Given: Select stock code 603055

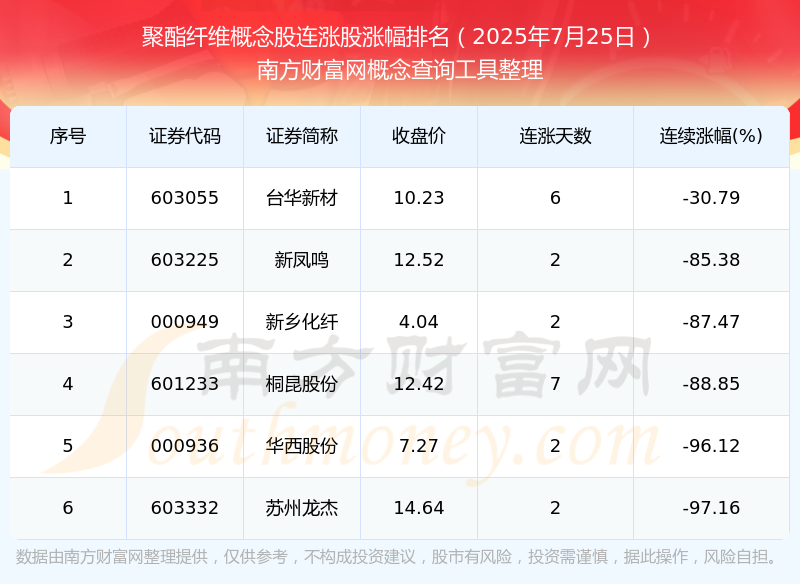Looking at the screenshot, I should click(x=185, y=198).
